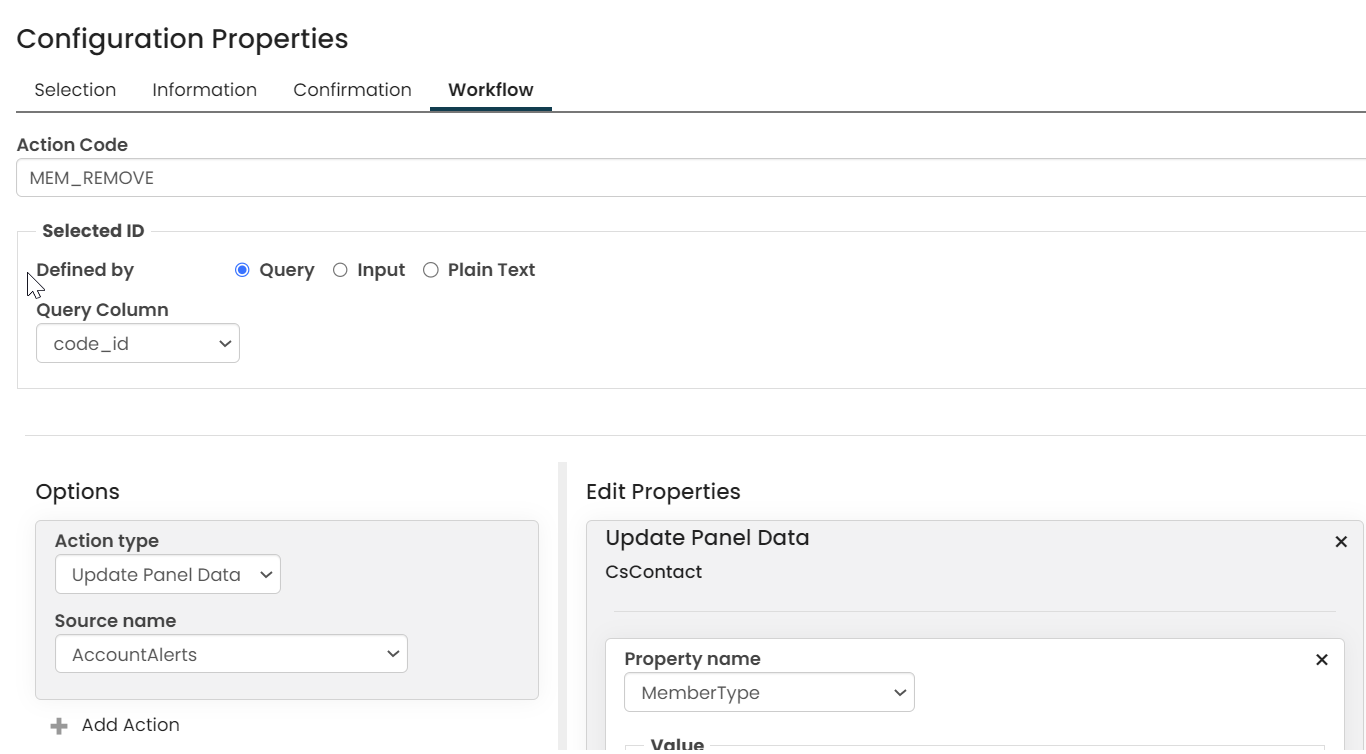Select the Workflow tab
Image resolution: width=1366 pixels, height=754 pixels.
point(490,90)
